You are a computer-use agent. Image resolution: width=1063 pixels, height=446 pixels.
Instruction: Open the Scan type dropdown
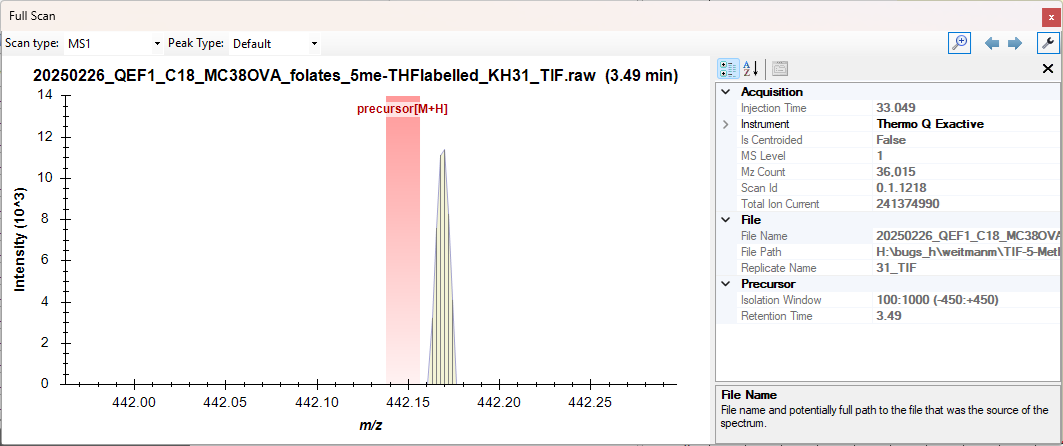click(112, 44)
